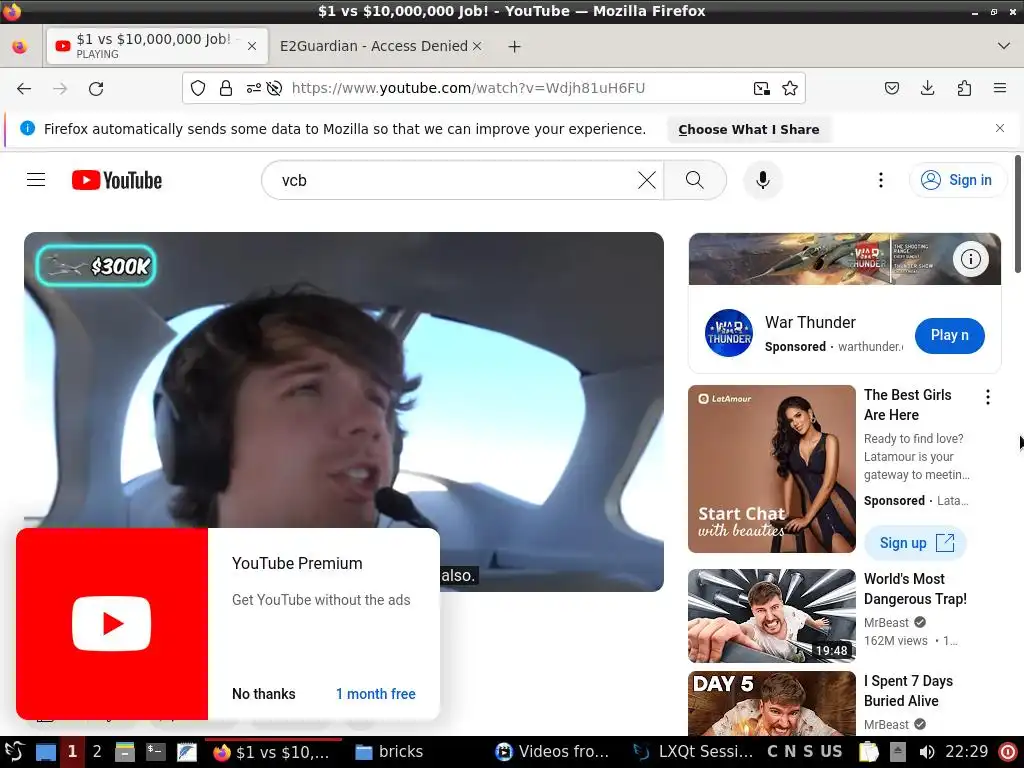The image size is (1024, 768).
Task: Open the War Thunder channel logo
Action: coord(729,332)
